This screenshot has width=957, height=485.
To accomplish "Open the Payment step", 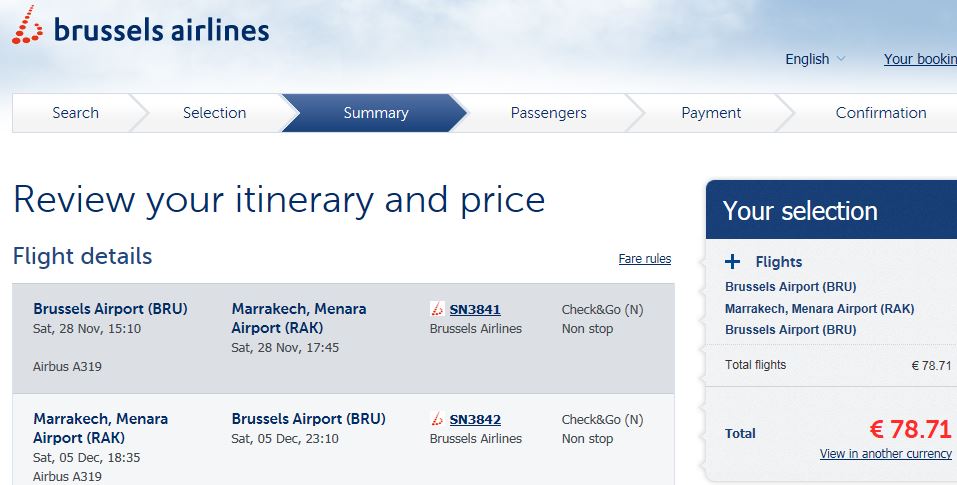I will [711, 113].
